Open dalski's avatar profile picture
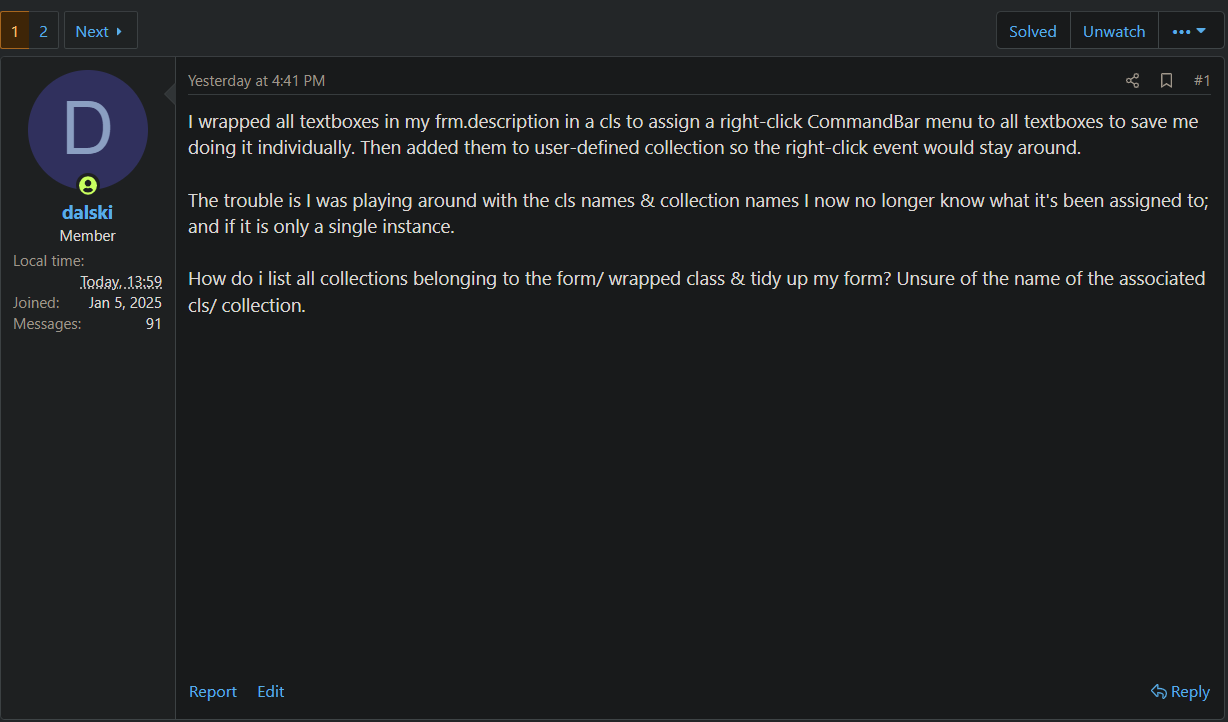 (88, 130)
